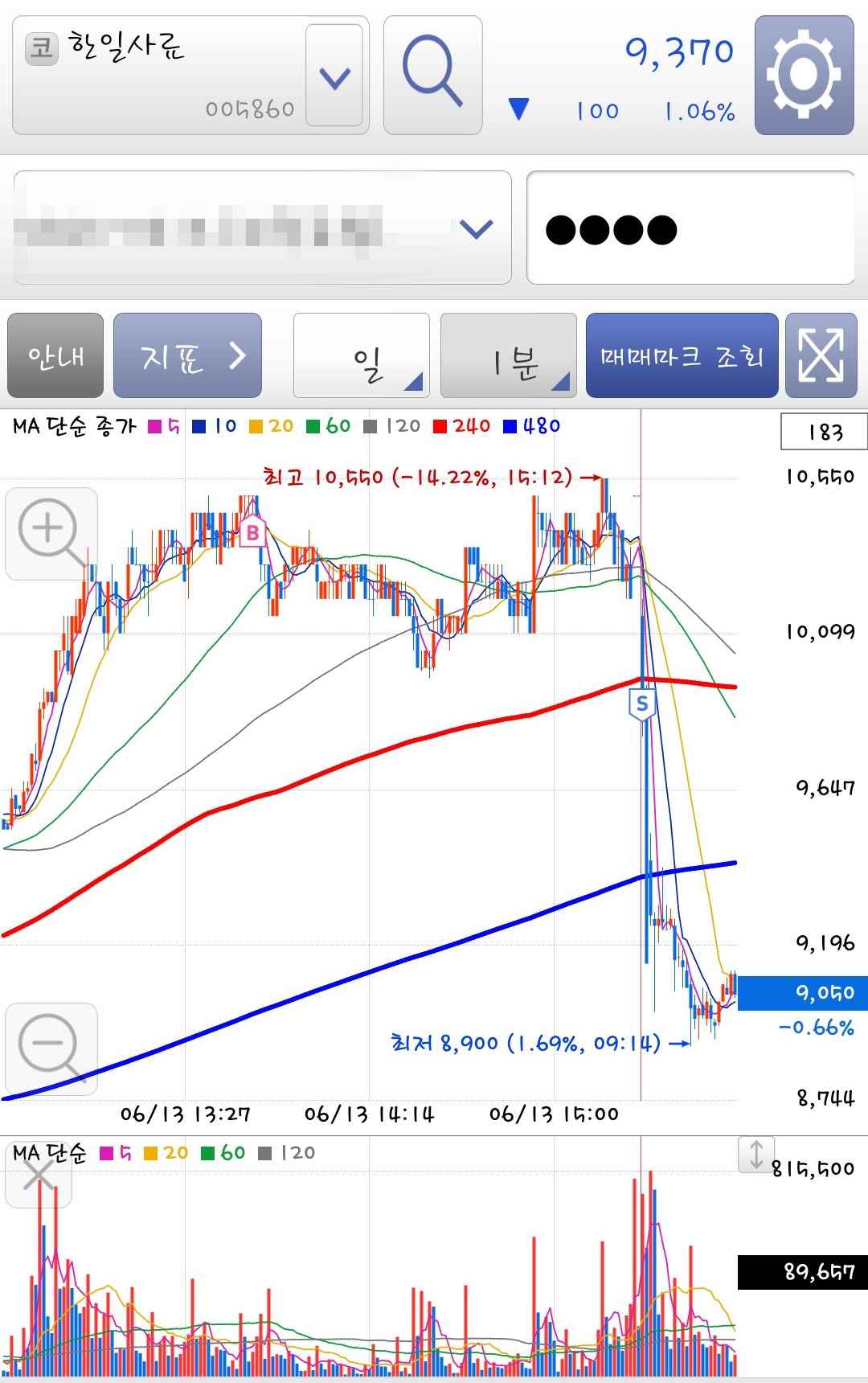Screen dimensions: 868x1383
Task: Click the volume panel resize arrow icon
Action: click(756, 1154)
